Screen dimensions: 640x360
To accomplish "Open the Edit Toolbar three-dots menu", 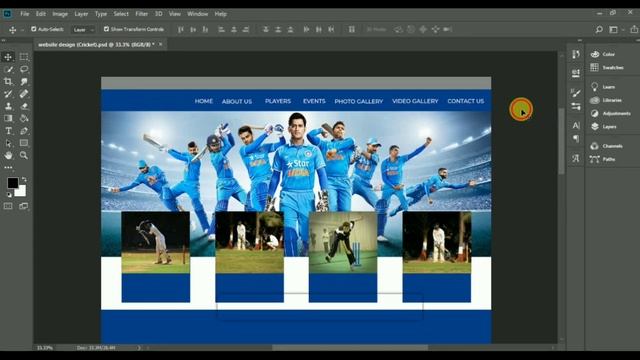I will point(8,167).
